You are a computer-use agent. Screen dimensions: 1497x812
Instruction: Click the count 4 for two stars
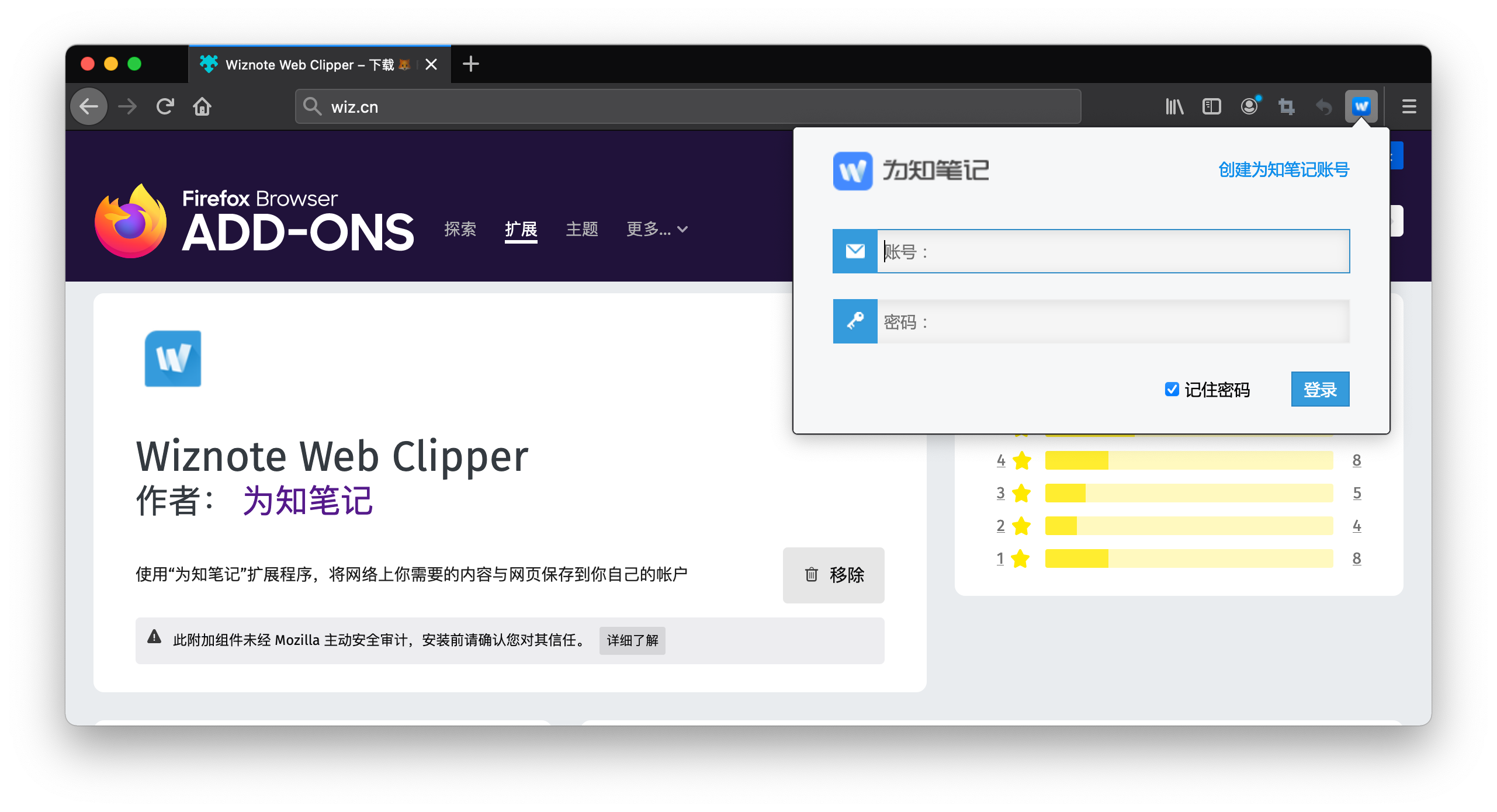1357,526
